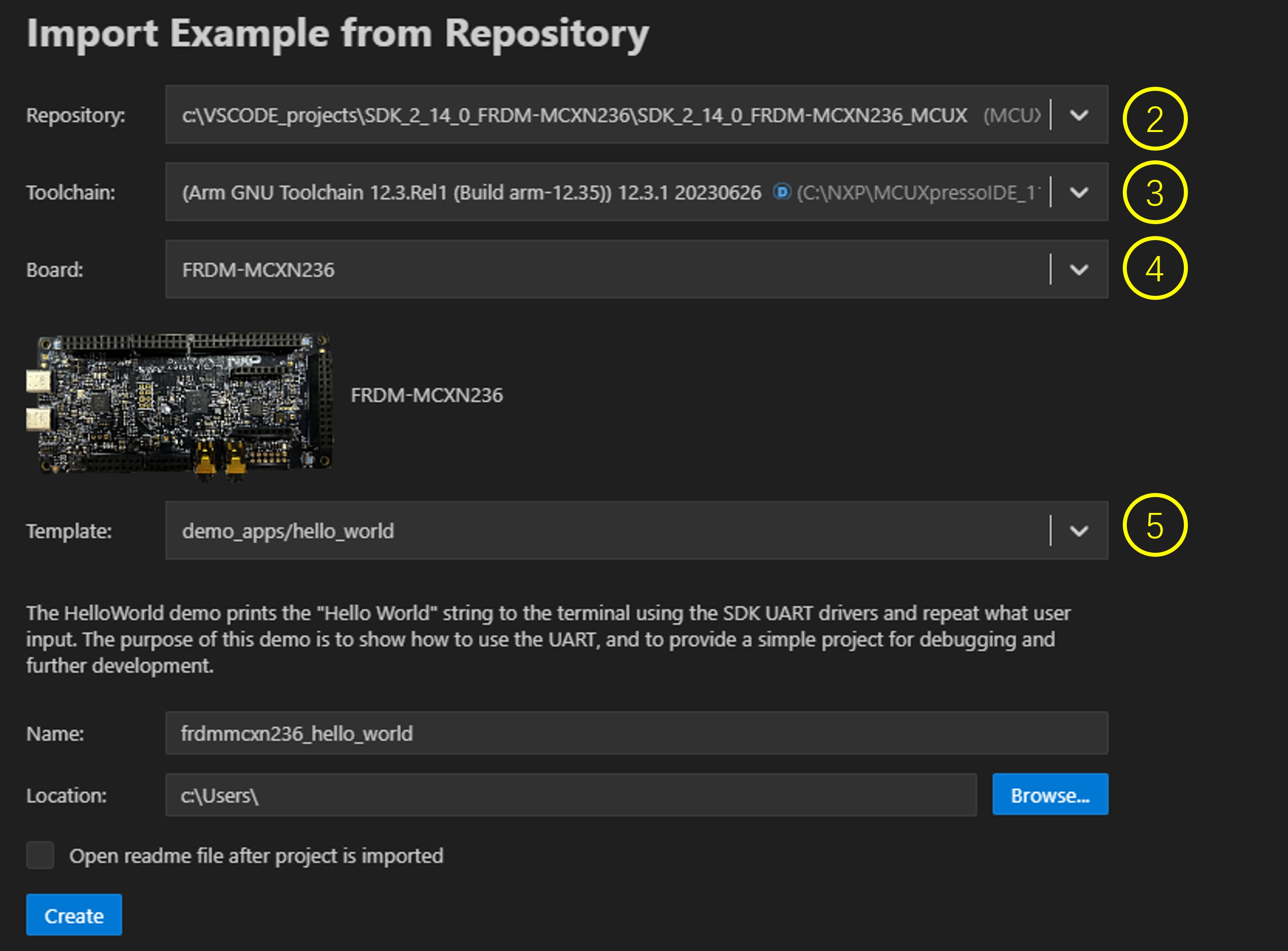This screenshot has width=1288, height=951.
Task: Click the blue default toolchain badge icon
Action: point(782,192)
